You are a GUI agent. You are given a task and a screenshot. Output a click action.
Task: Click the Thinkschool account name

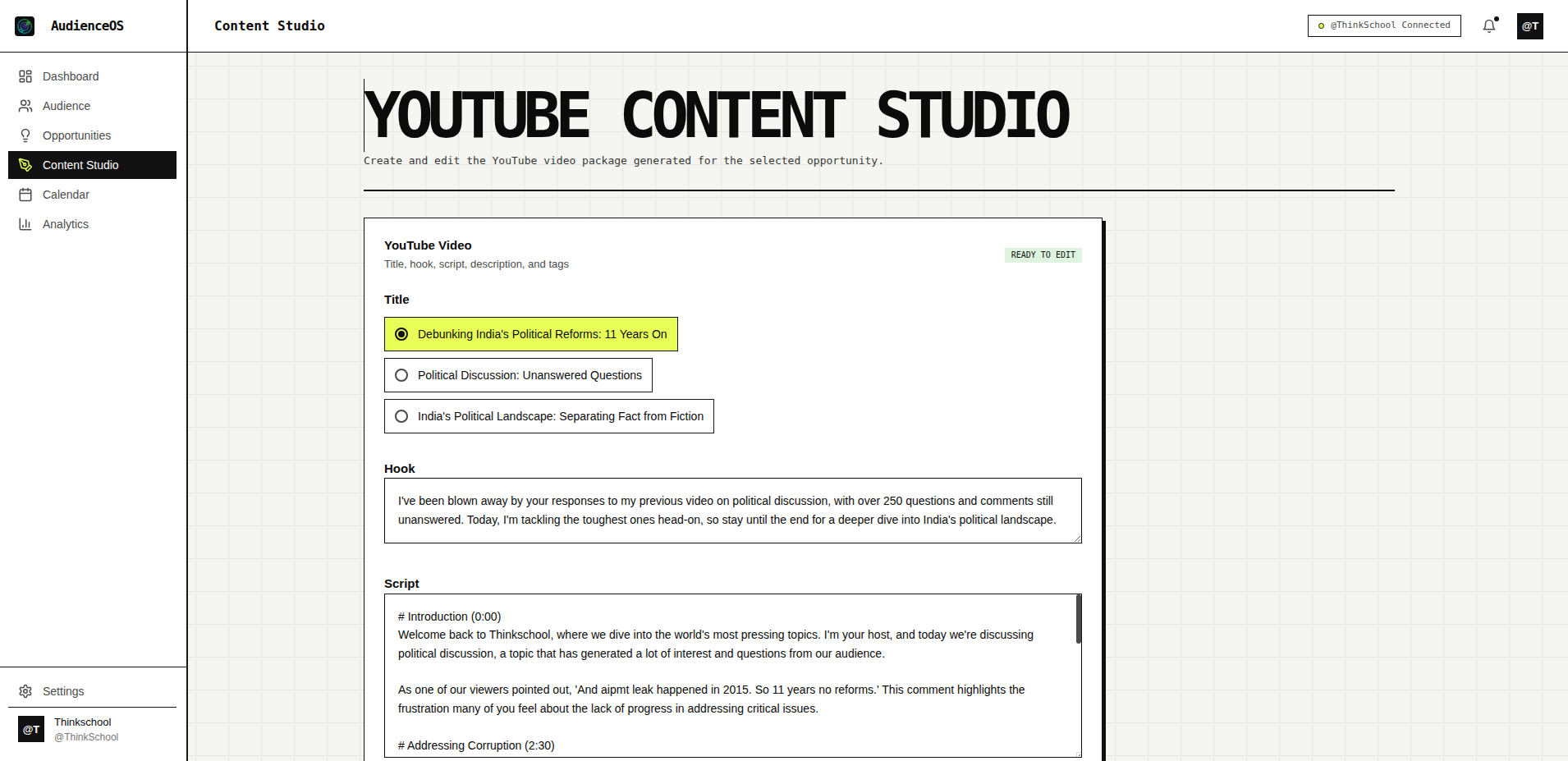coord(82,722)
